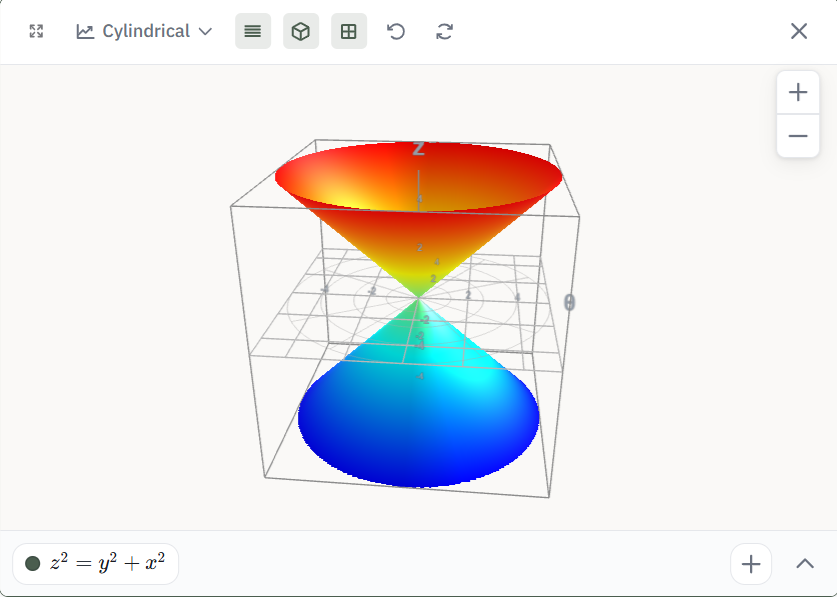Image resolution: width=837 pixels, height=597 pixels.
Task: Zoom in with the plus button
Action: click(798, 92)
